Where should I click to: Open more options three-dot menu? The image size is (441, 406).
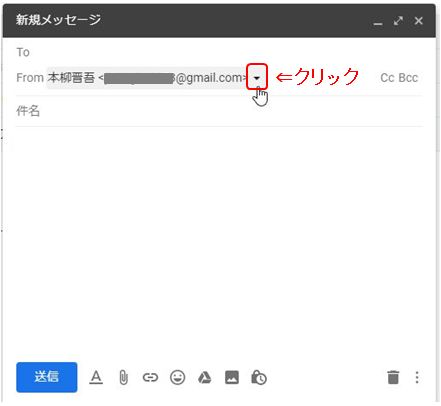click(417, 377)
